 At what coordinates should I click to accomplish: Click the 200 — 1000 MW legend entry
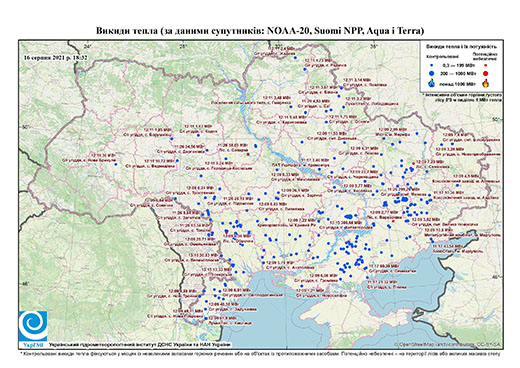pyautogui.click(x=457, y=73)
